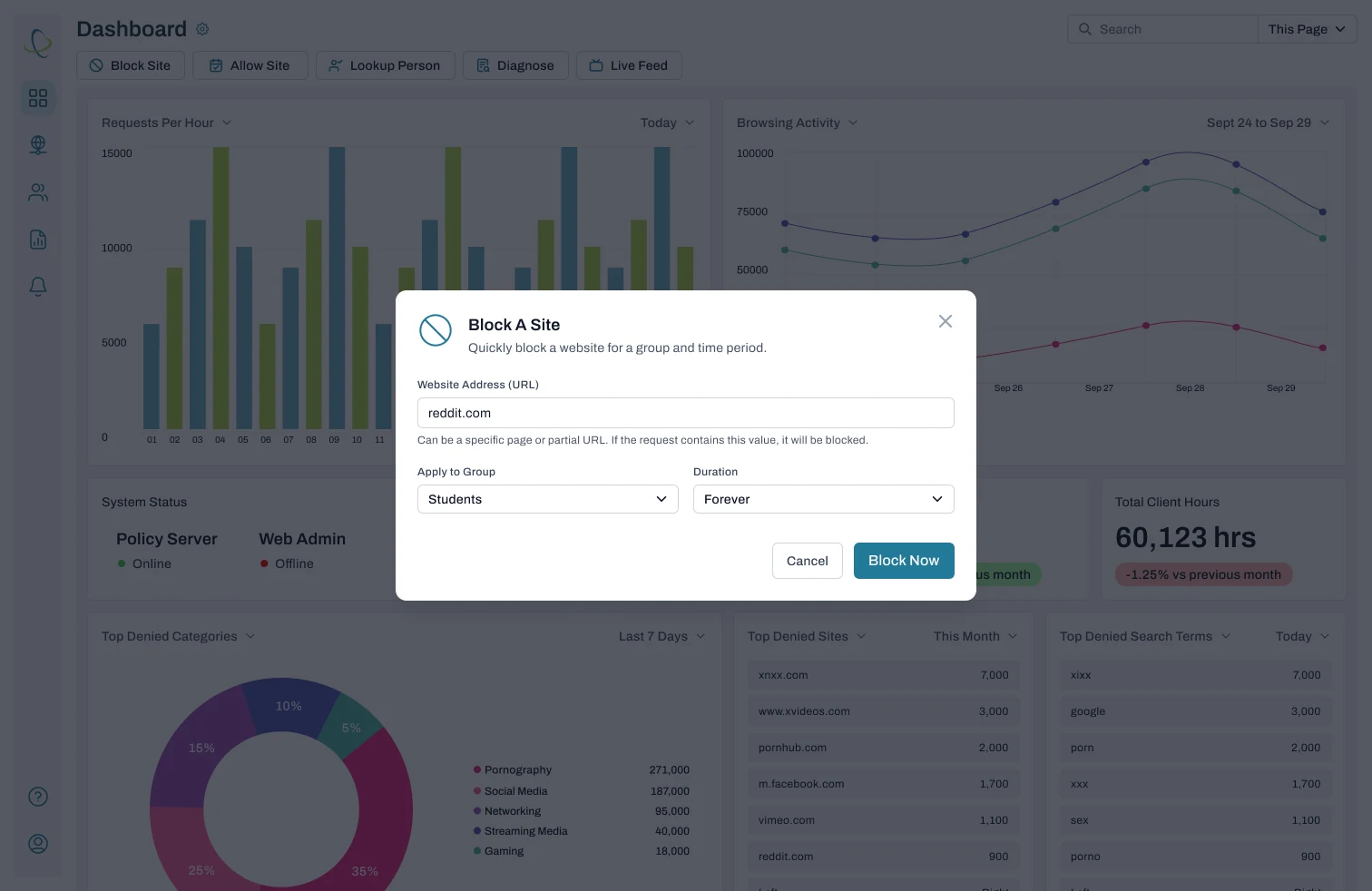Screen dimensions: 1372x891
Task: Click the Live Feed toolbar button
Action: [629, 65]
